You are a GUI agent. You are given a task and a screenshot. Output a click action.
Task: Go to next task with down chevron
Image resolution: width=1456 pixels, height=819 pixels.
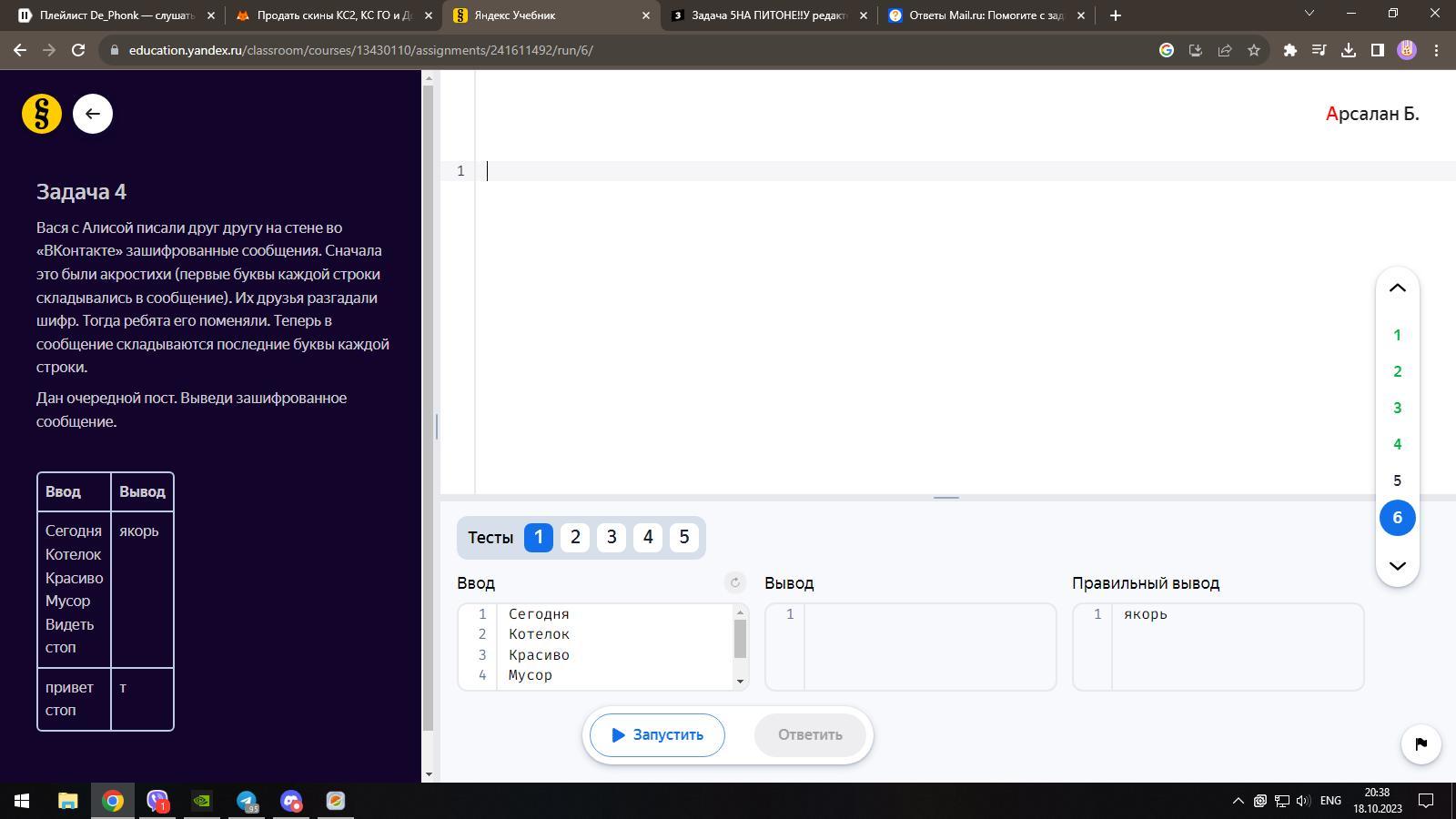pos(1397,565)
